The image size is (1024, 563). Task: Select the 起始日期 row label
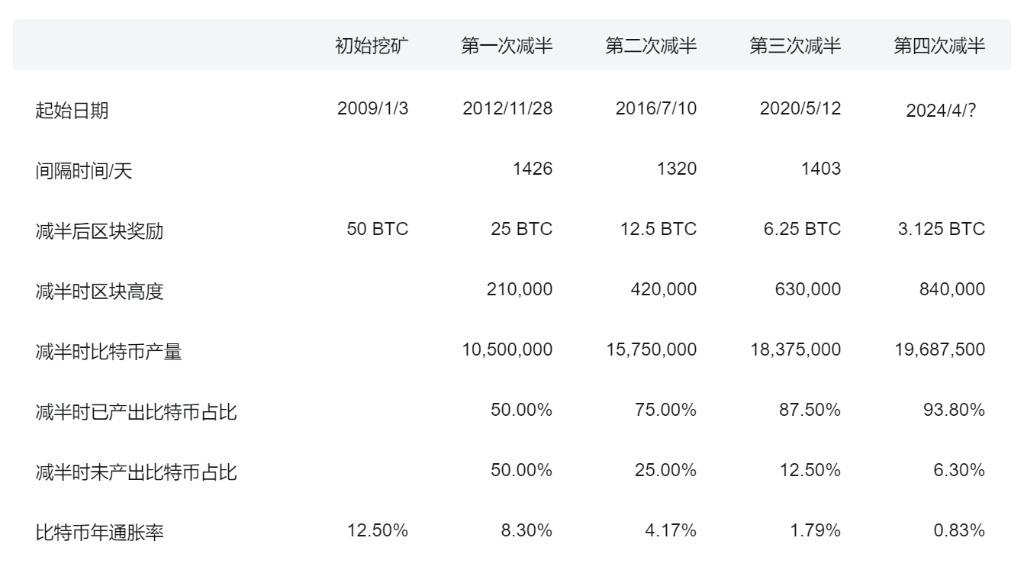coord(72,110)
